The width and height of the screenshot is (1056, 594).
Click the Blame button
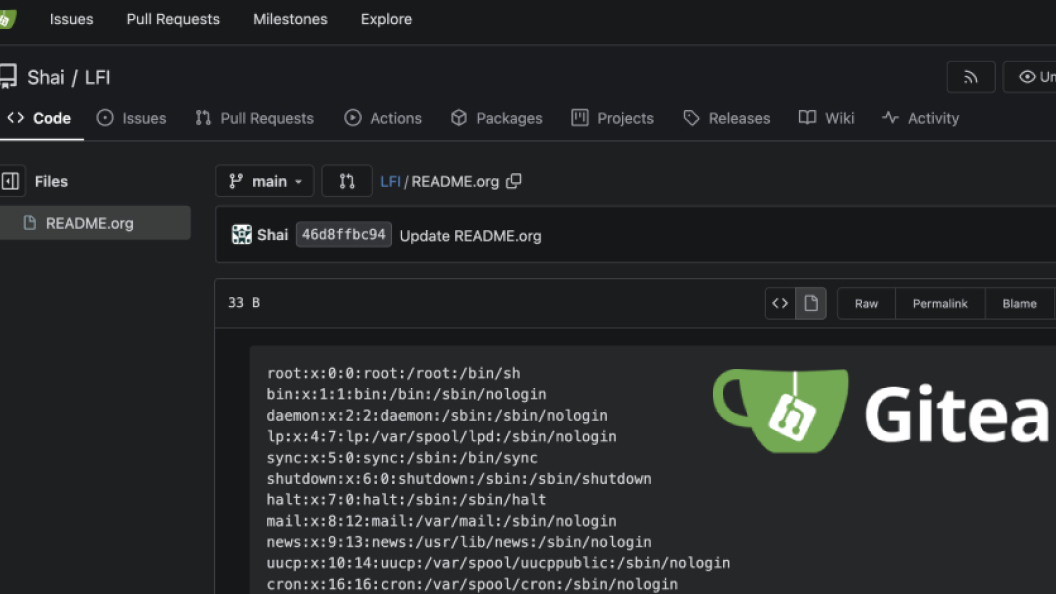tap(1019, 304)
